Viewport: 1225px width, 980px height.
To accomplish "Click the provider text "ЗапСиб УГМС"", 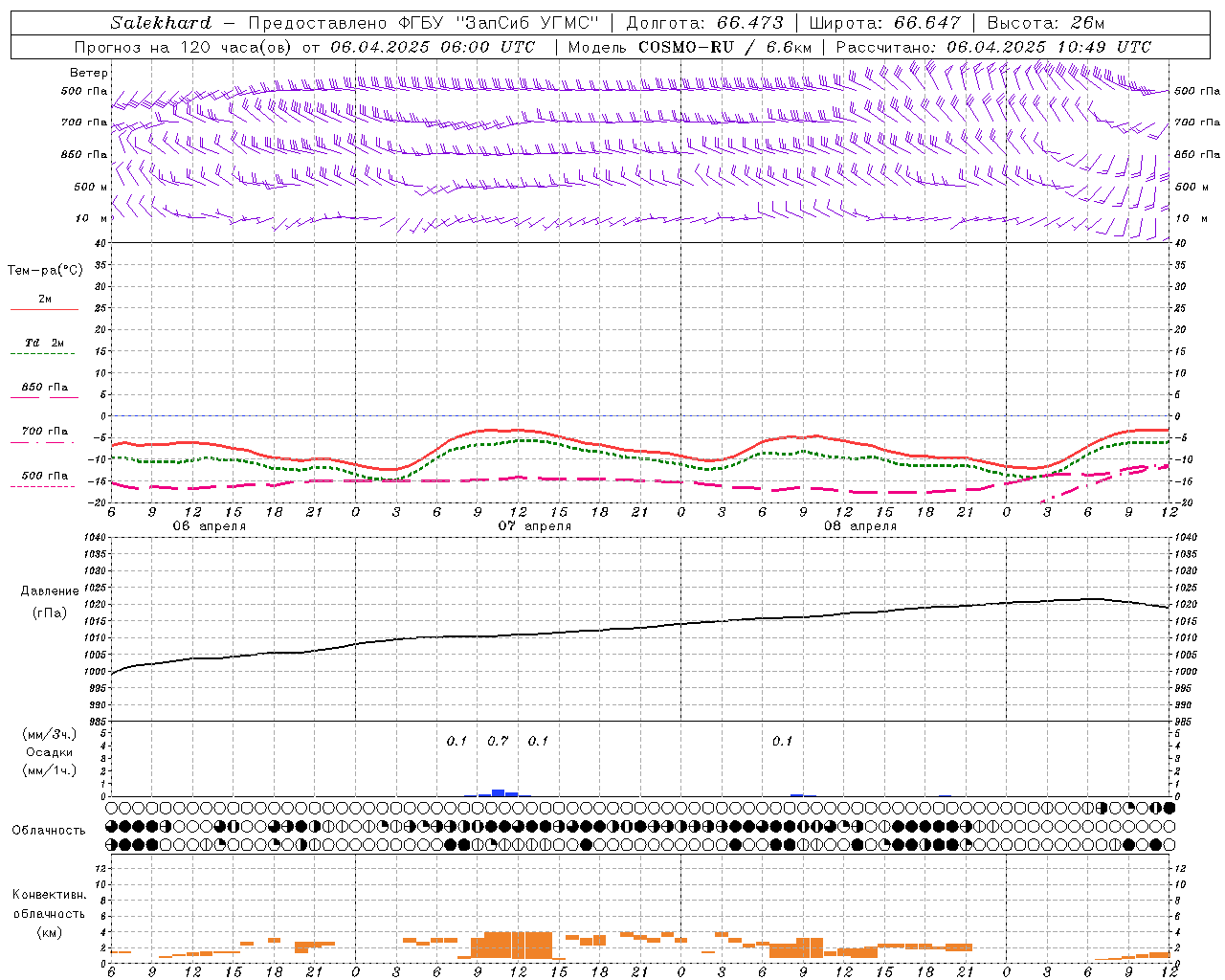I will pyautogui.click(x=529, y=23).
